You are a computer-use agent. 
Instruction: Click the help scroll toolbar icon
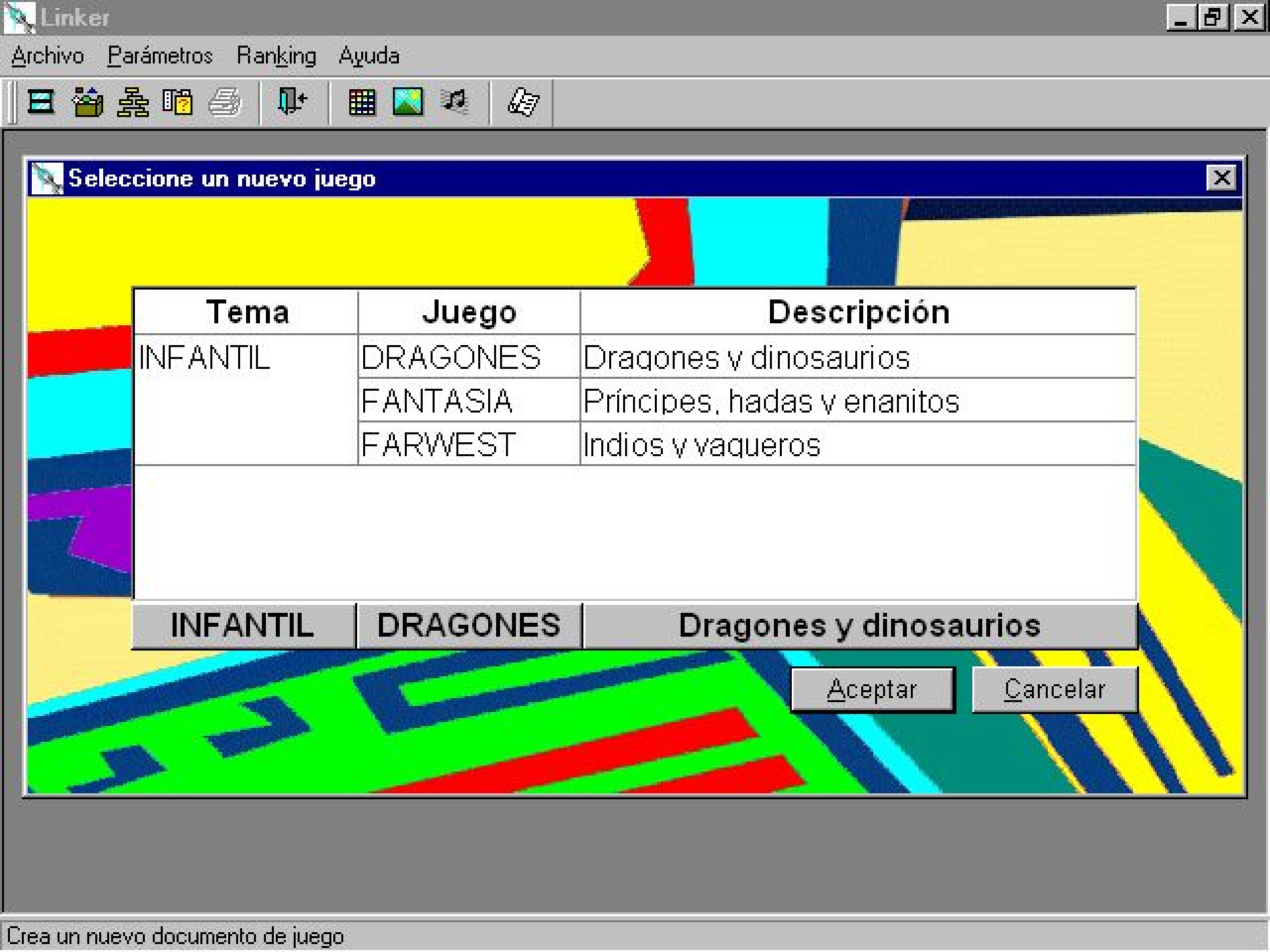click(523, 102)
